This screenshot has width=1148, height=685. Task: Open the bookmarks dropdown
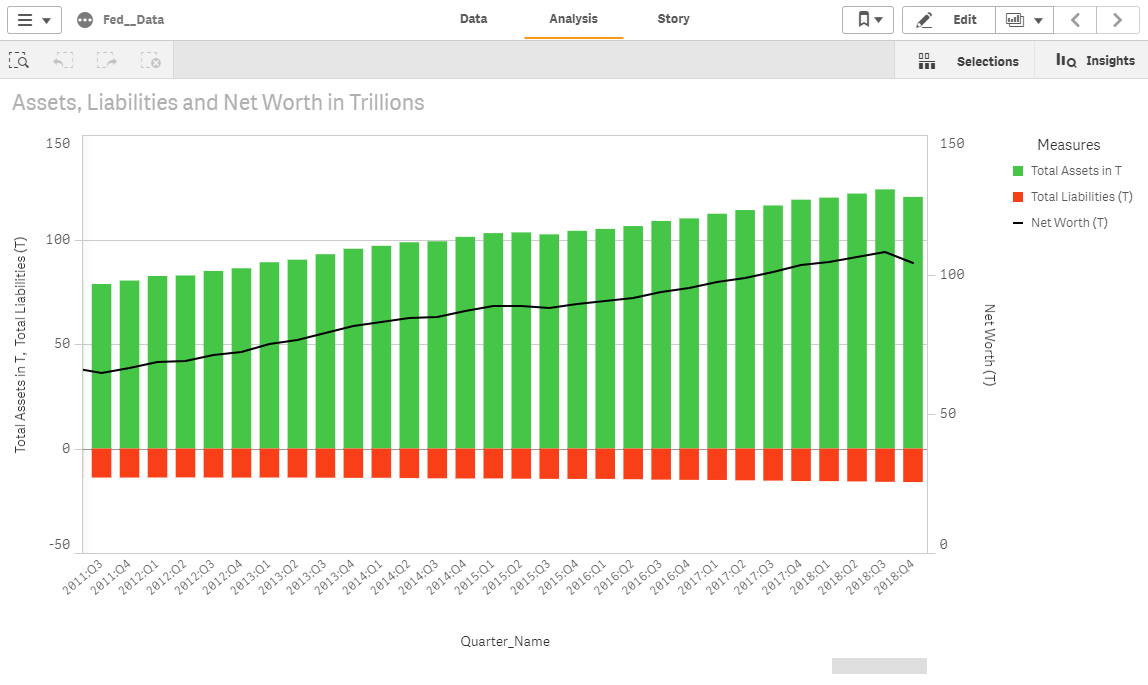point(867,20)
